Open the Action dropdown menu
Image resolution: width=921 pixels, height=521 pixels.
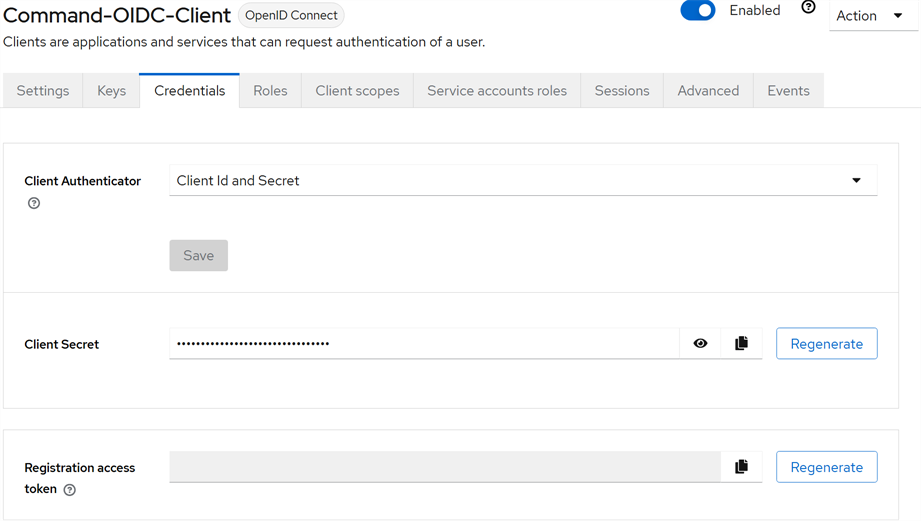point(869,16)
